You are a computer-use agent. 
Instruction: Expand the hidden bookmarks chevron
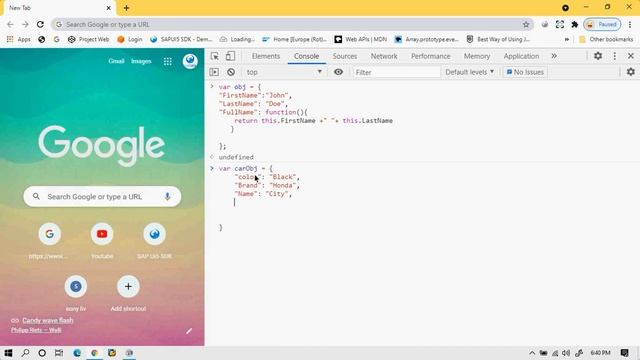567,39
